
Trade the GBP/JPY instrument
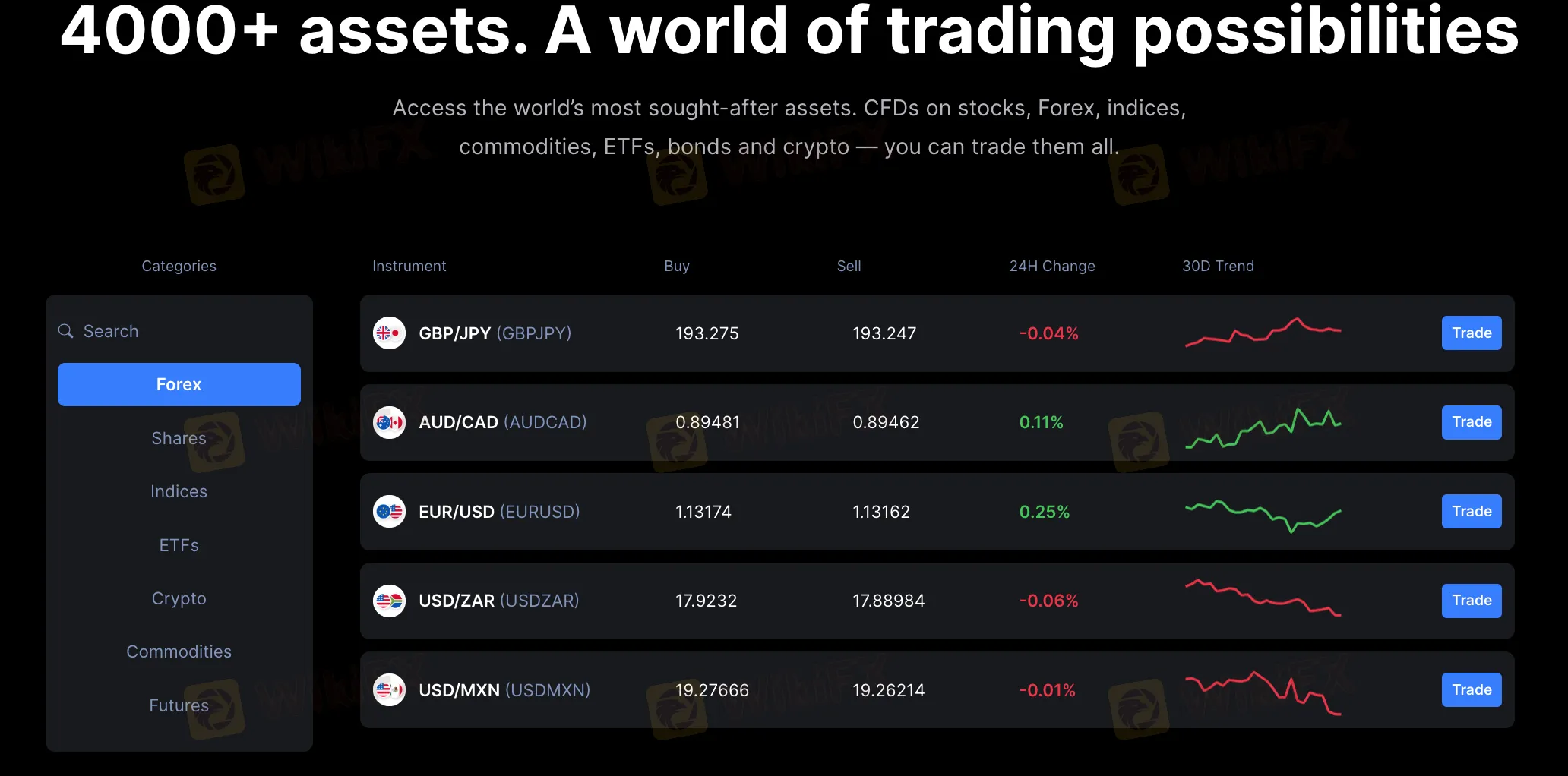(x=1472, y=333)
